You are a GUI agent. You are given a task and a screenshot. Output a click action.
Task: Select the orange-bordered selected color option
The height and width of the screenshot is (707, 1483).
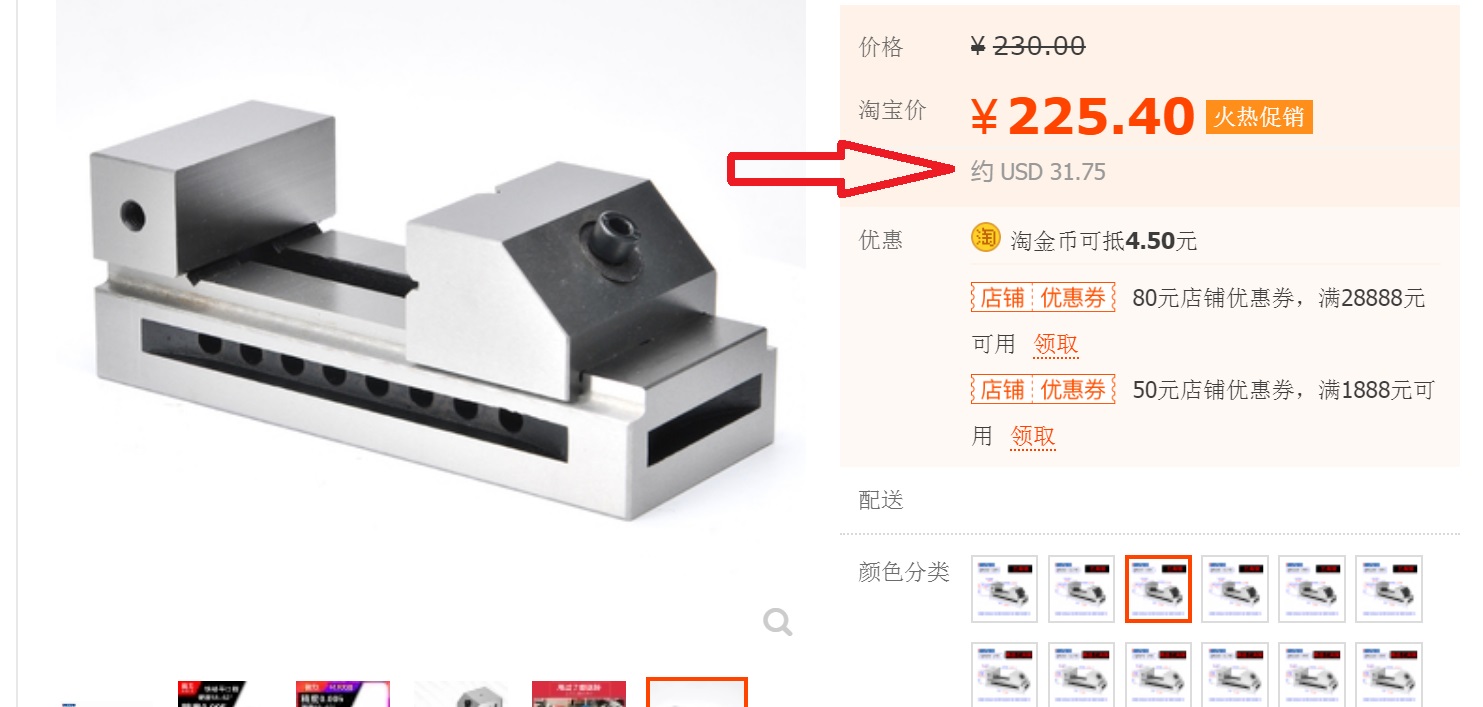1159,589
